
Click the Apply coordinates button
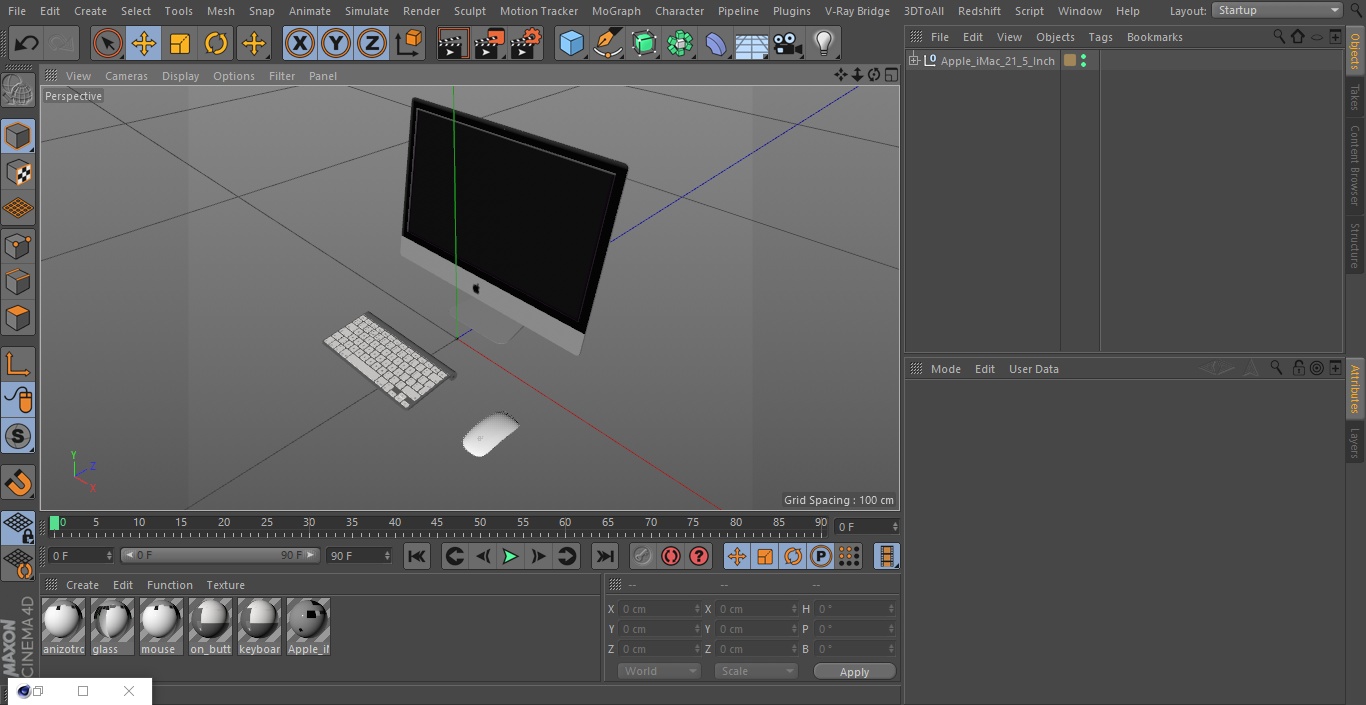point(854,672)
